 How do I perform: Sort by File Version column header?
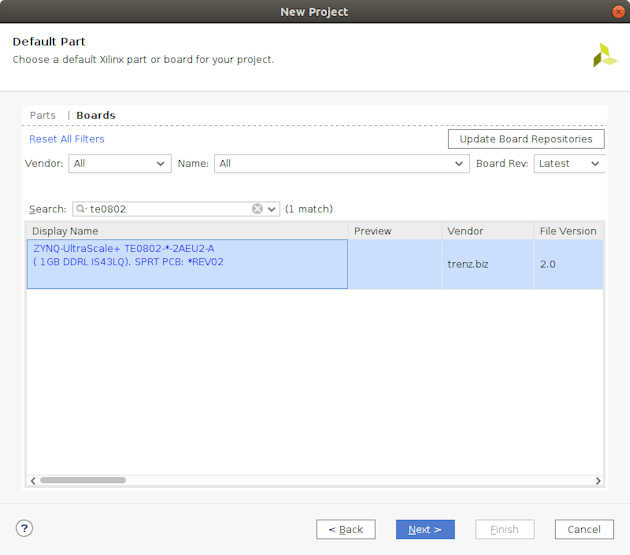click(x=569, y=231)
